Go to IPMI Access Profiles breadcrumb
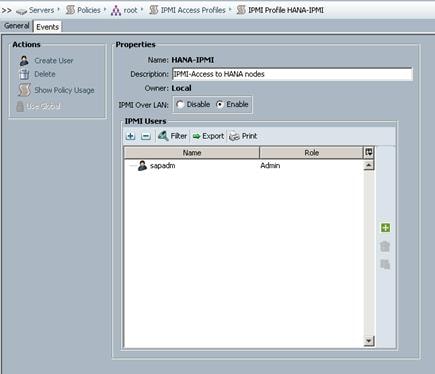Viewport: 435px width, 374px height. (193, 10)
